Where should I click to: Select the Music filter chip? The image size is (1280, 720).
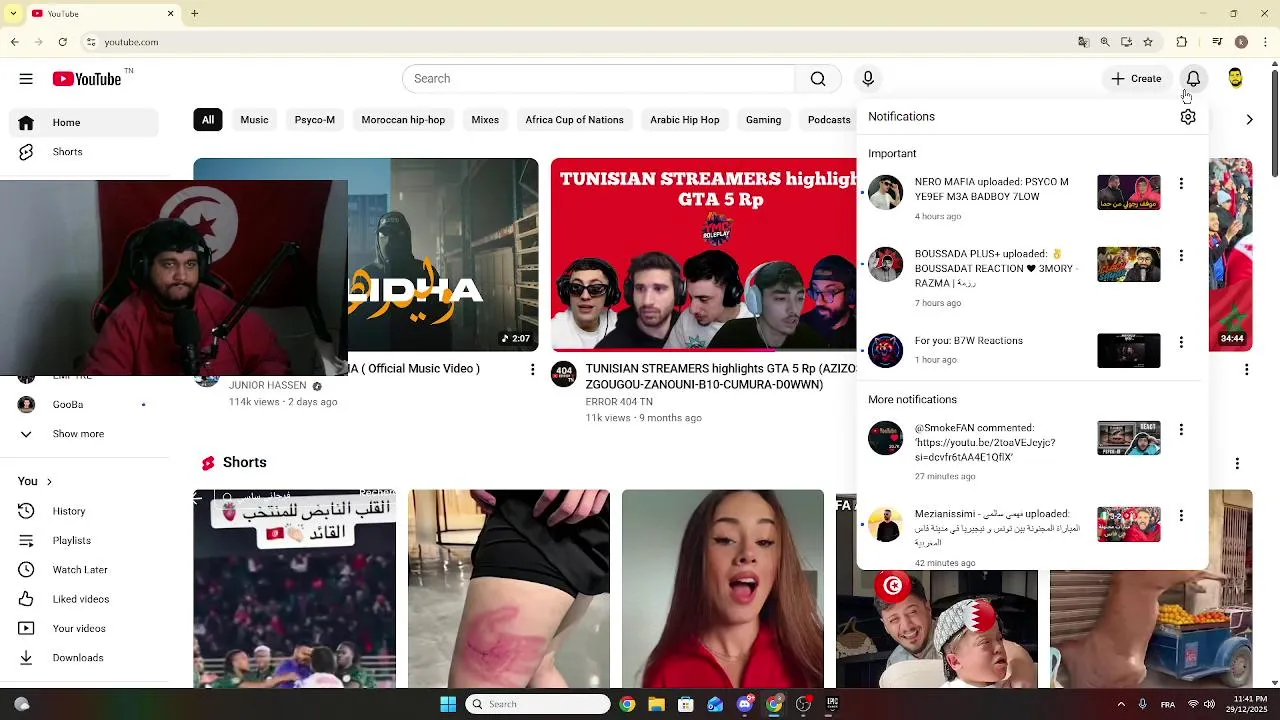(x=254, y=120)
